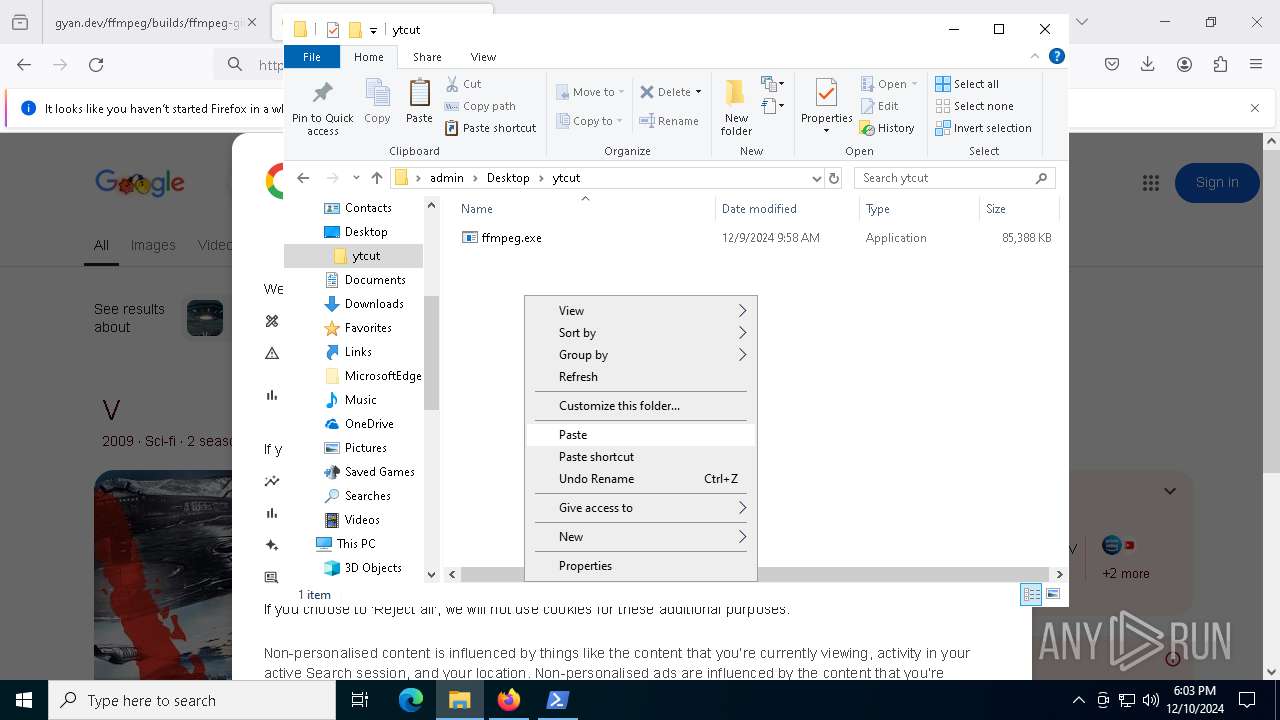The width and height of the screenshot is (1280, 720).
Task: Dismiss the Firefox notification bar
Action: pyautogui.click(x=1255, y=108)
